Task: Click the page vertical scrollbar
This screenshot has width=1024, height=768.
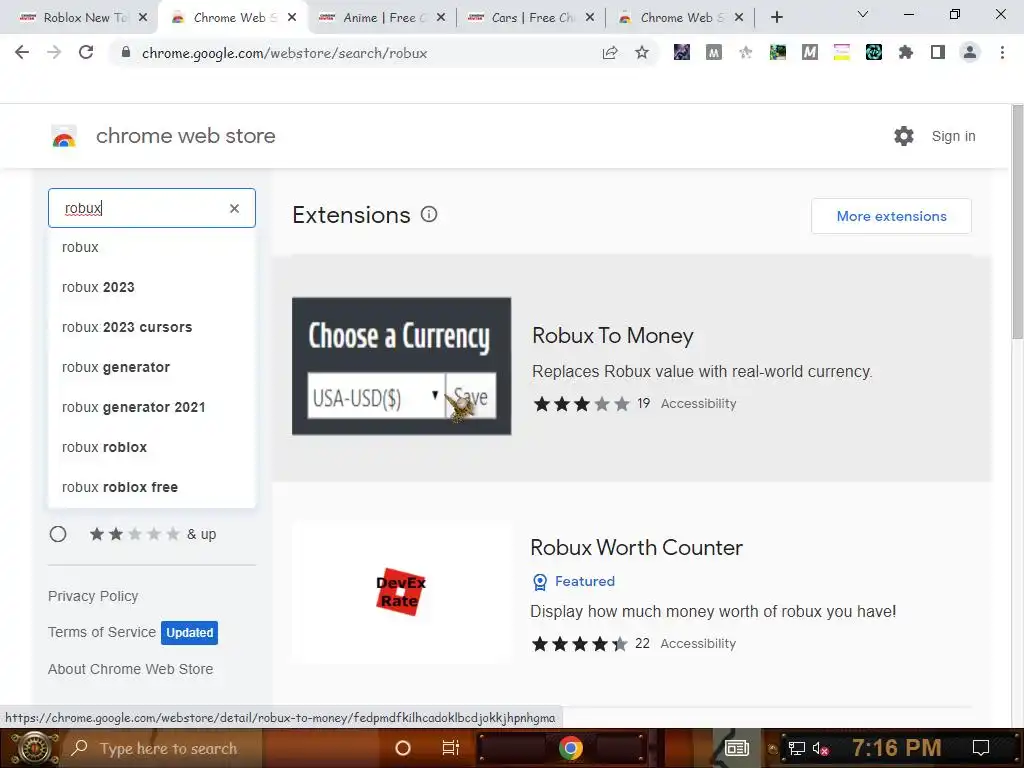Action: click(1017, 222)
